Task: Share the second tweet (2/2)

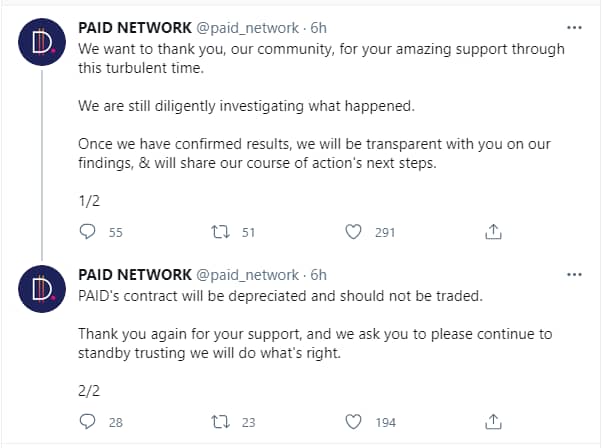Action: (492, 422)
